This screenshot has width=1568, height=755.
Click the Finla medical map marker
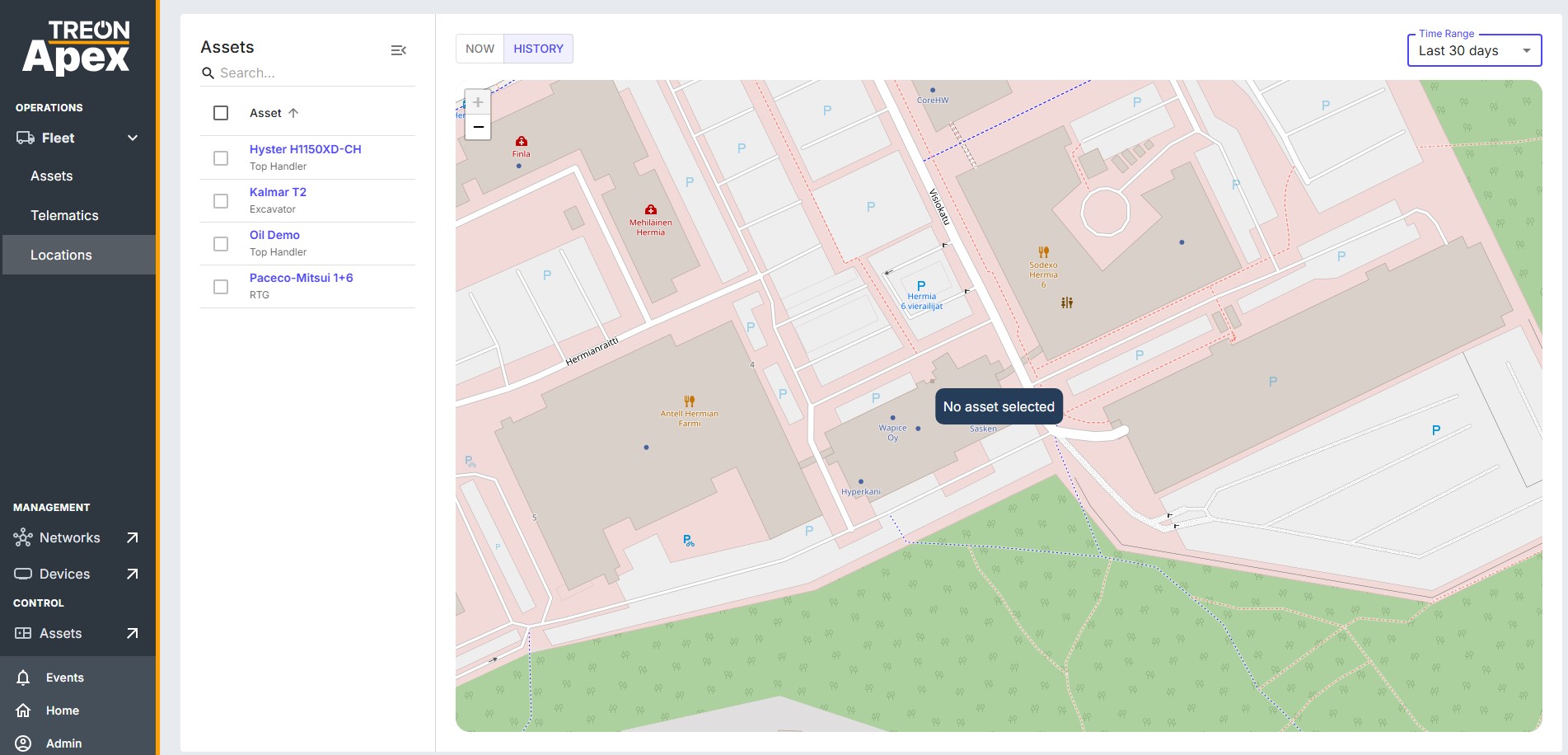521,141
